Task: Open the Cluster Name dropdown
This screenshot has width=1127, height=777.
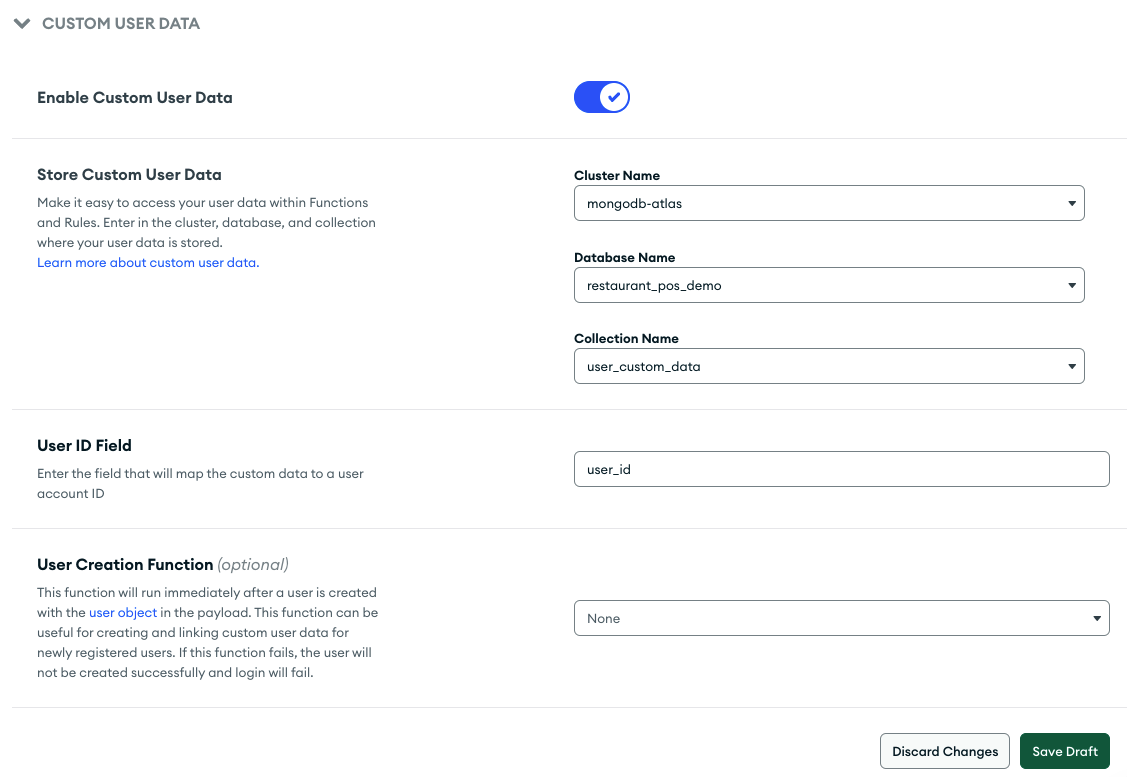Action: coord(829,203)
